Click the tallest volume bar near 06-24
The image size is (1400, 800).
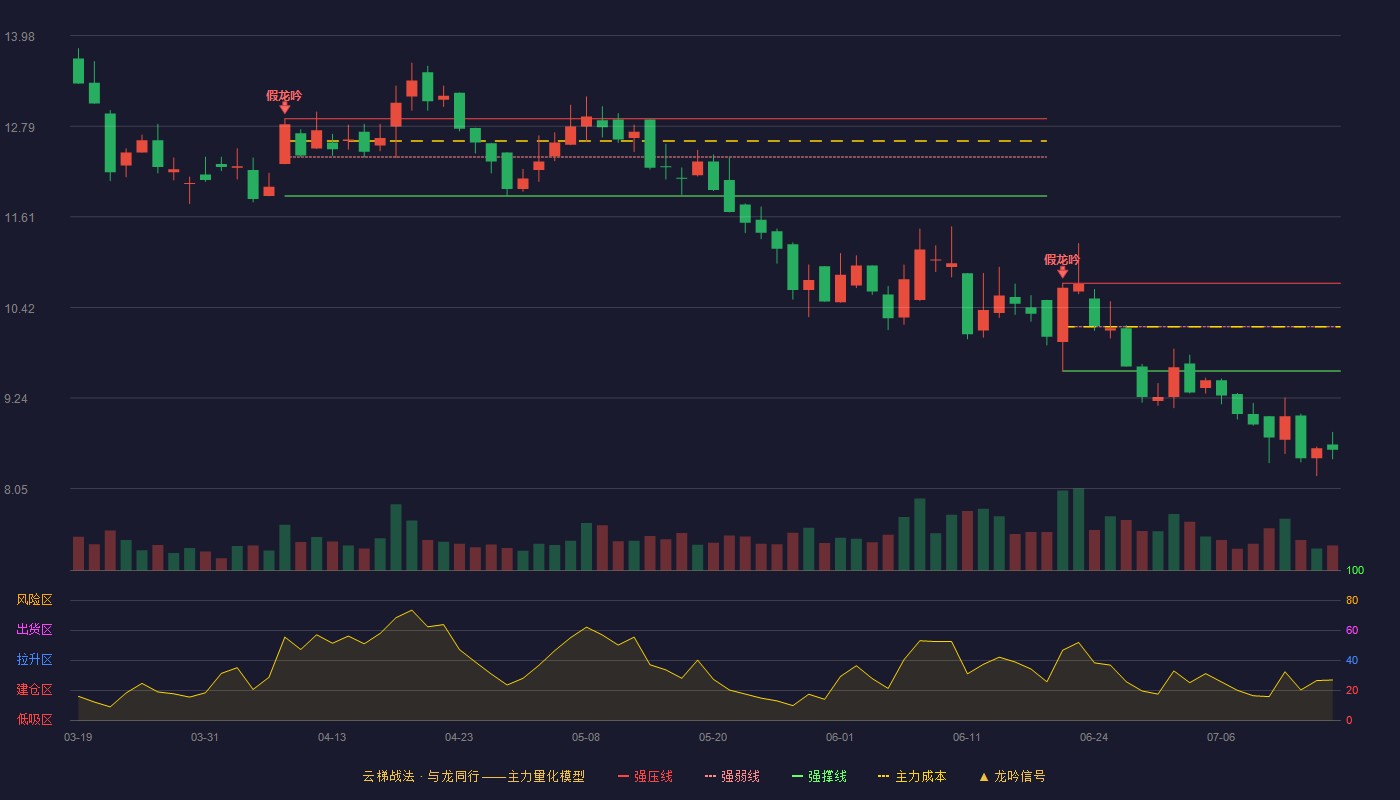click(1078, 529)
